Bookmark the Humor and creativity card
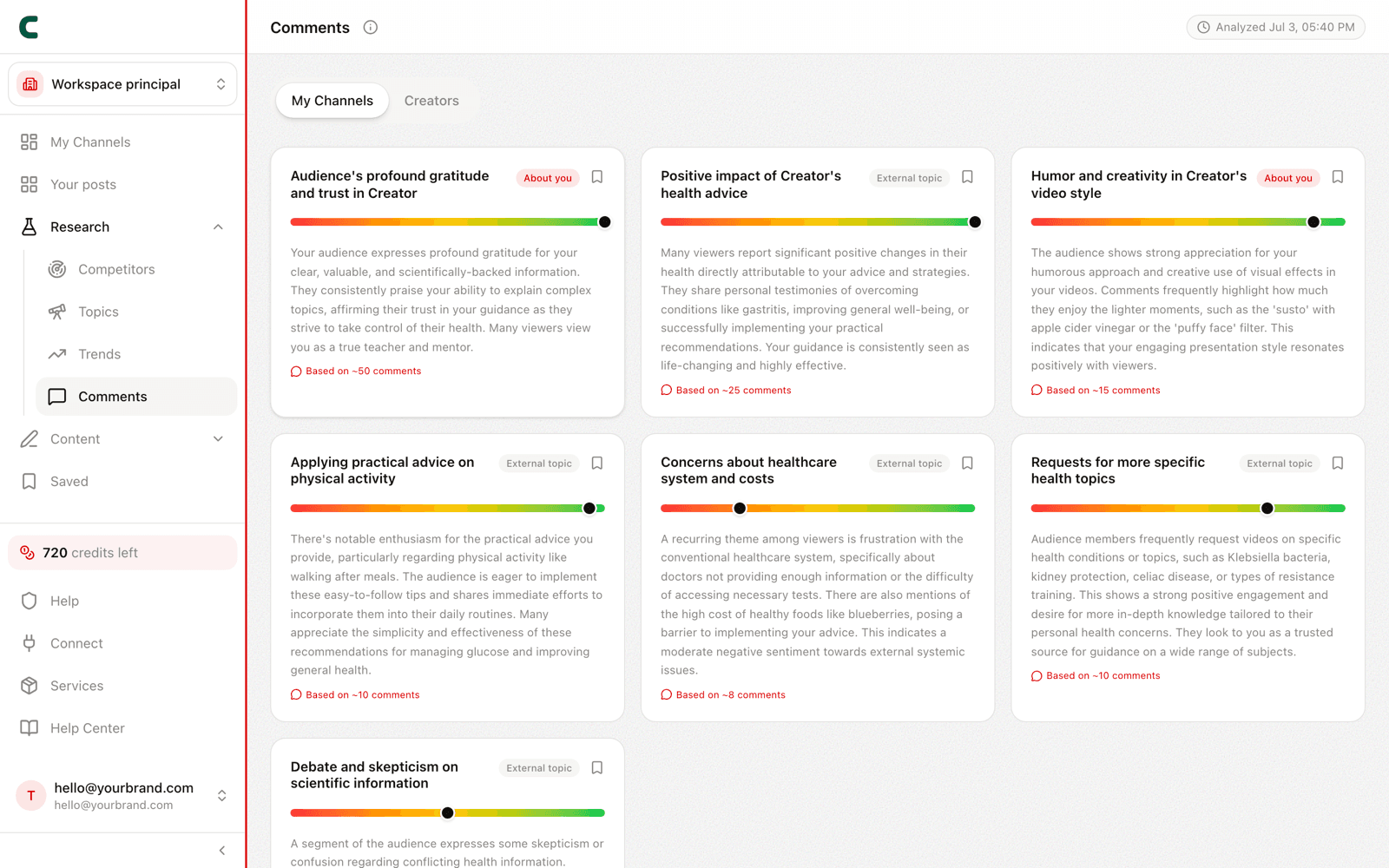This screenshot has height=868, width=1389. [1338, 177]
